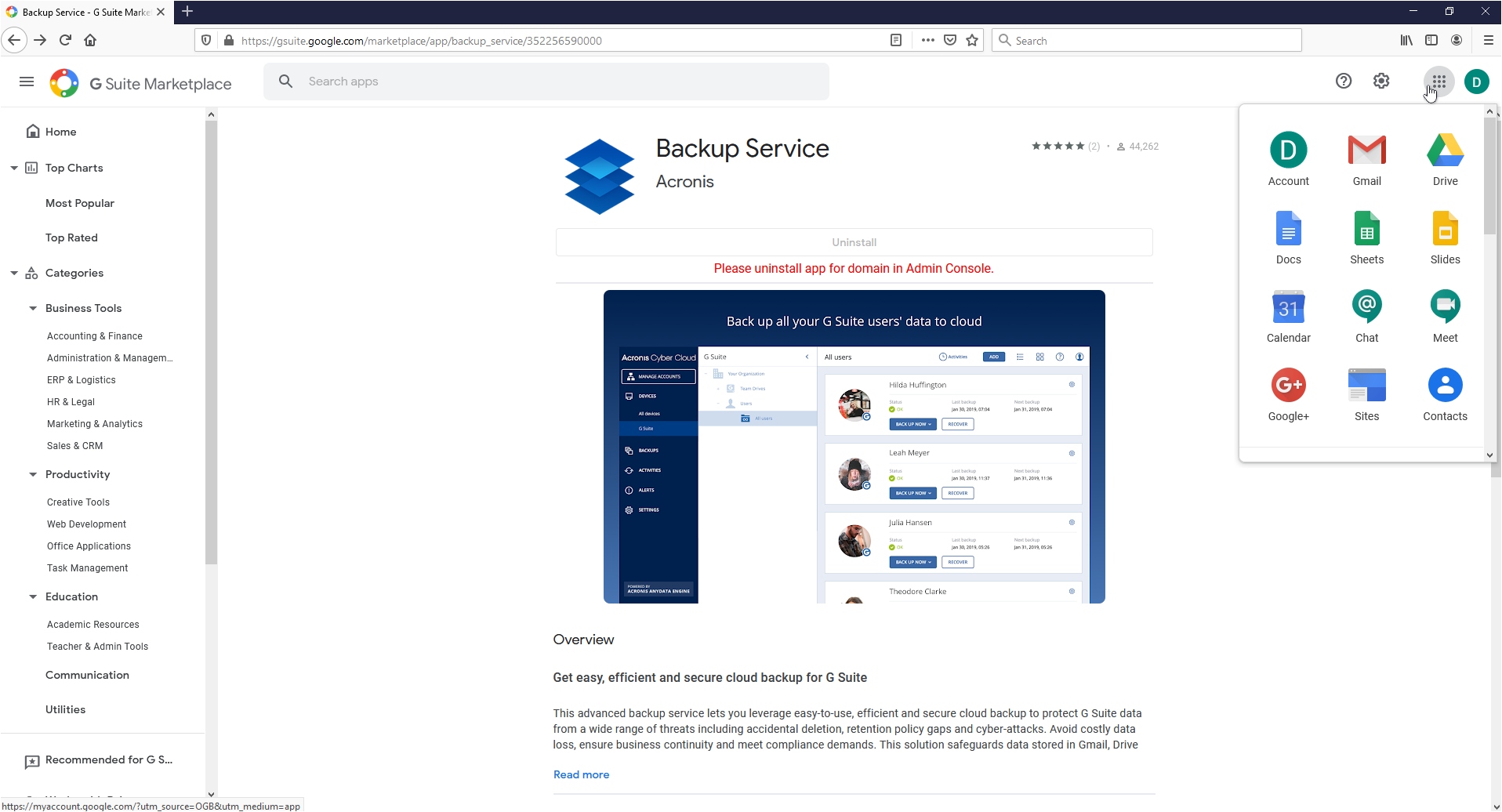Image resolution: width=1502 pixels, height=812 pixels.
Task: Collapse the Business Tools group
Action: click(x=33, y=308)
